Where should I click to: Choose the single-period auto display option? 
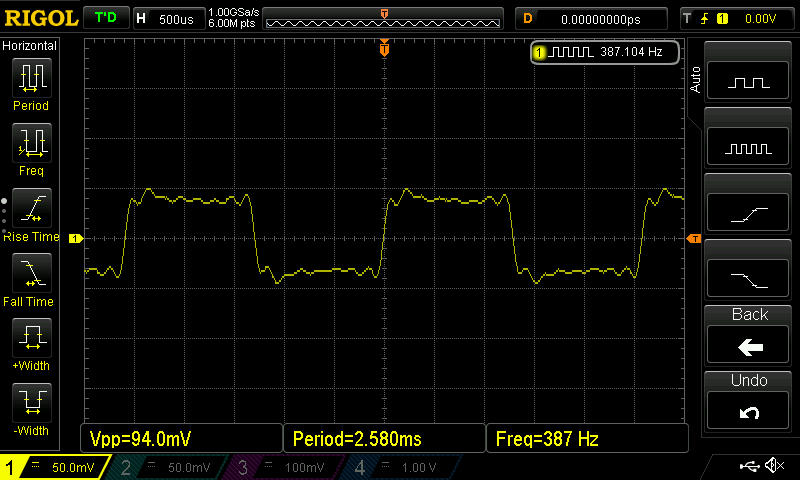[x=748, y=80]
